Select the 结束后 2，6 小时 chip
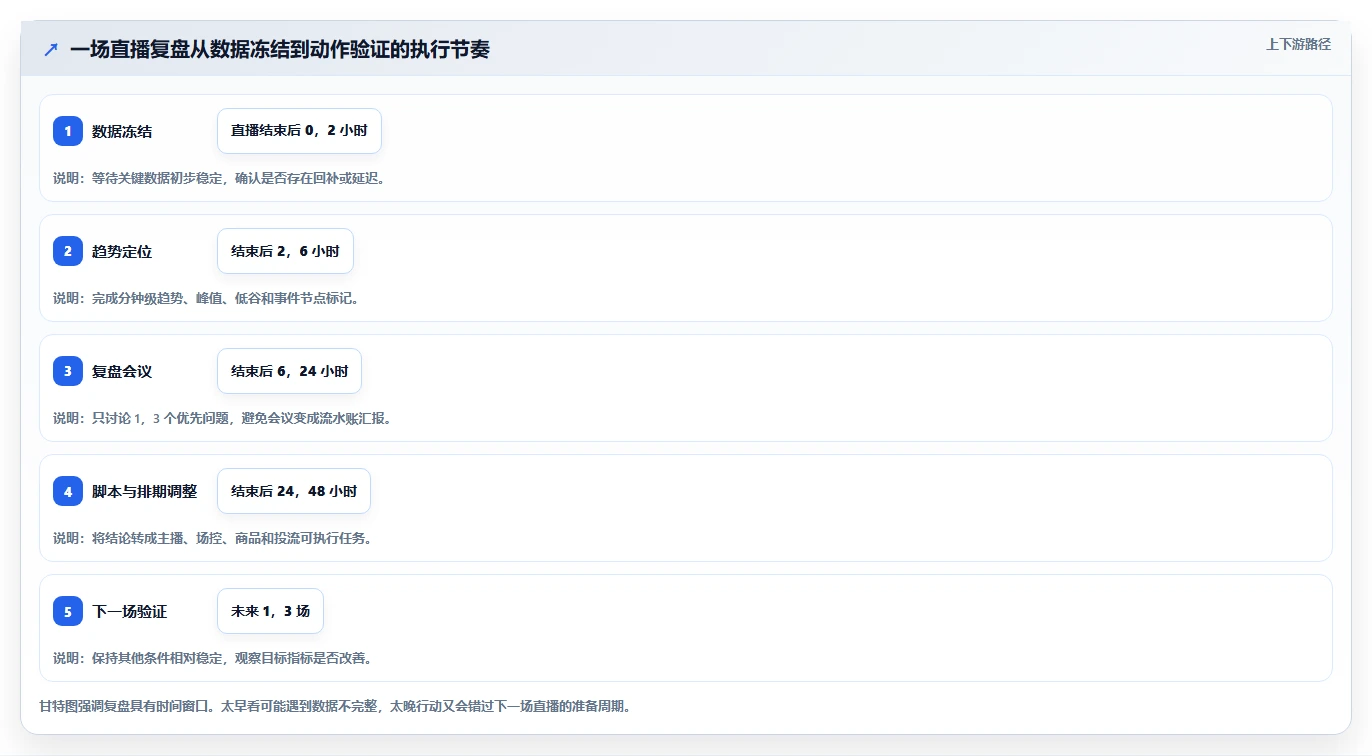 click(285, 251)
